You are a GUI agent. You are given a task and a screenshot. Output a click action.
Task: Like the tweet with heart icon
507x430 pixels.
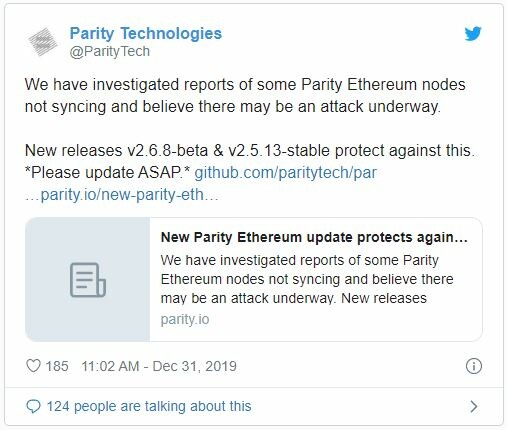pyautogui.click(x=33, y=366)
